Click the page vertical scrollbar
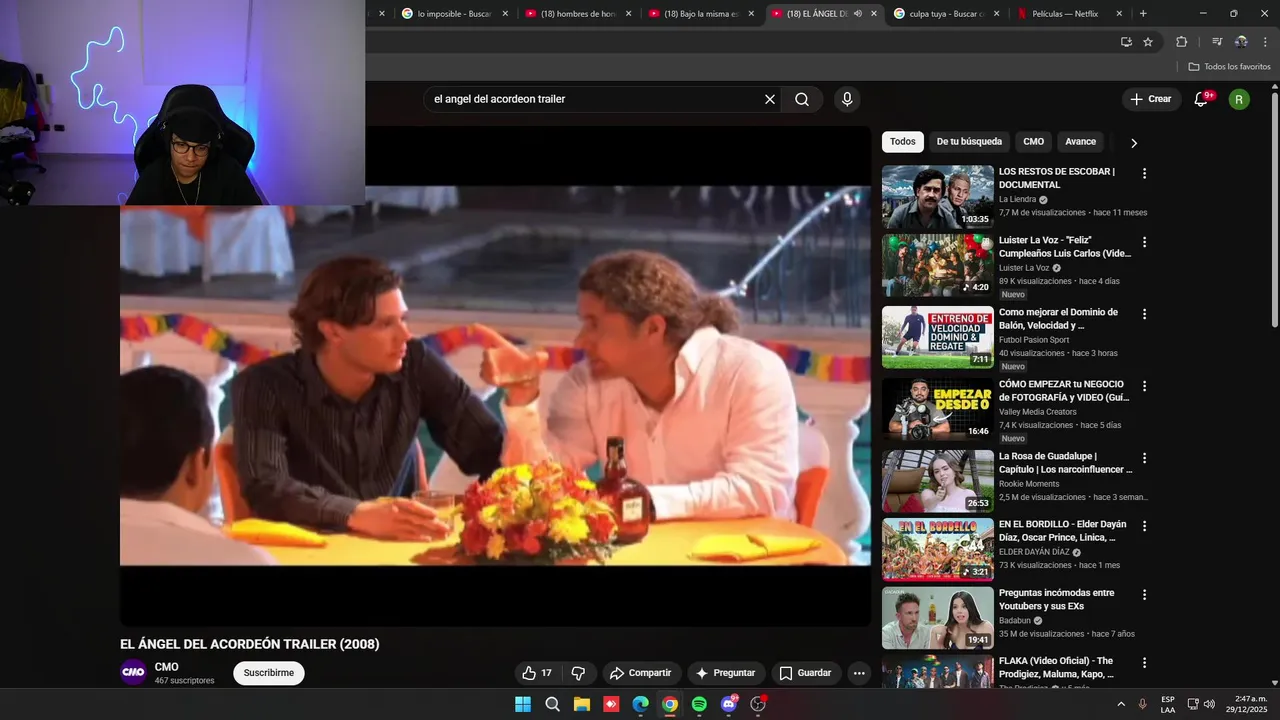 [x=1274, y=210]
